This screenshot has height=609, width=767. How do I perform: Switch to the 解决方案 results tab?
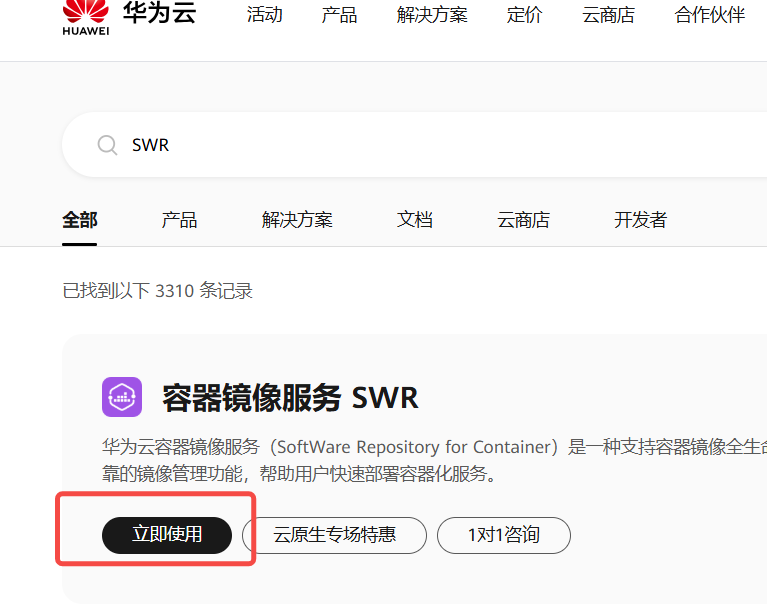point(297,220)
